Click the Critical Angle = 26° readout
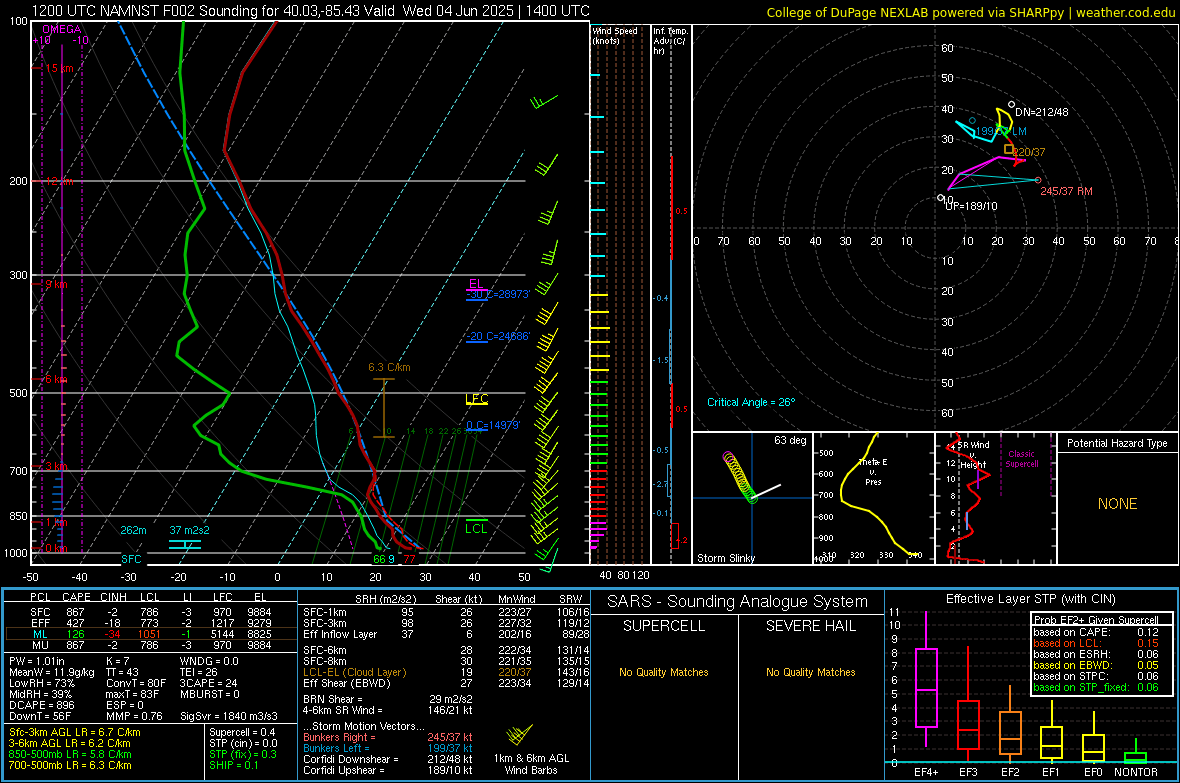This screenshot has height=783, width=1180. click(751, 402)
